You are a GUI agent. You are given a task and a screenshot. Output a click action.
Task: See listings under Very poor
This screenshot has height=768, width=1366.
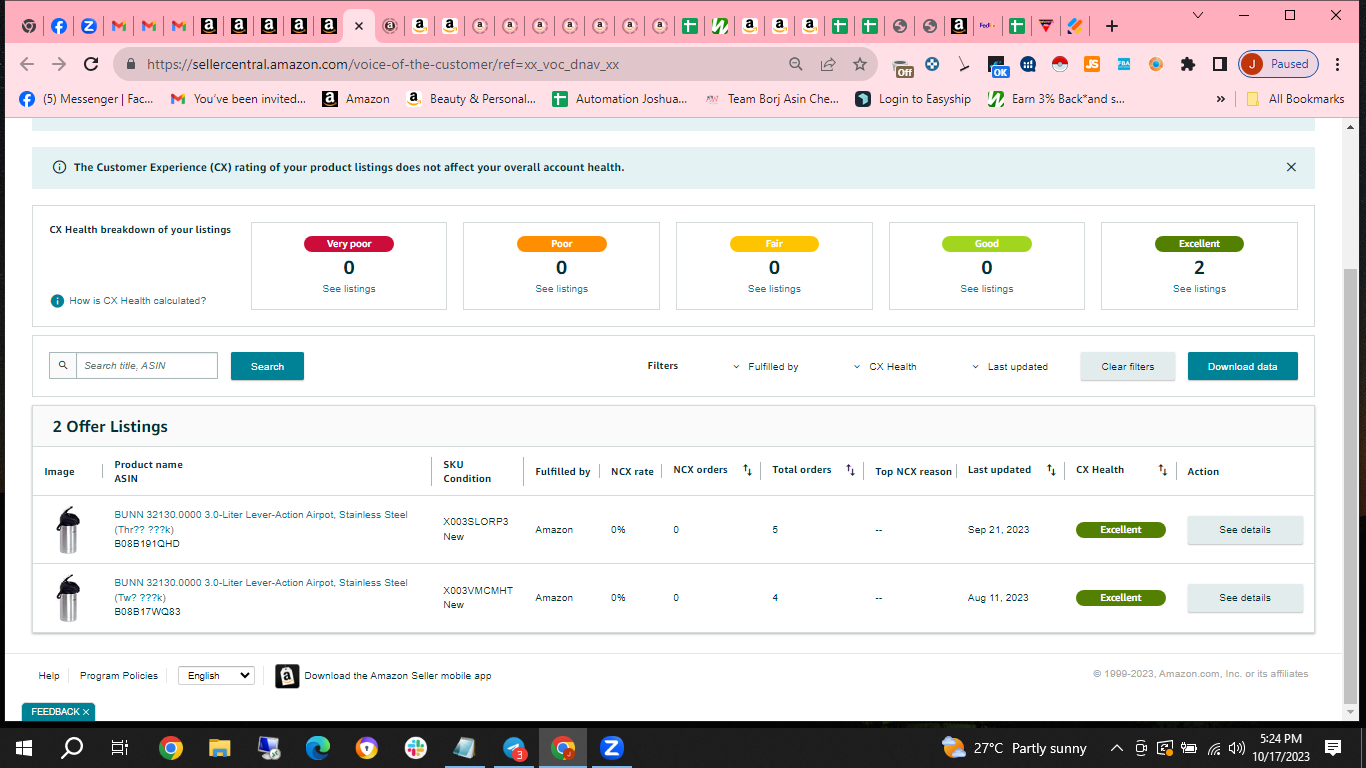tap(349, 289)
